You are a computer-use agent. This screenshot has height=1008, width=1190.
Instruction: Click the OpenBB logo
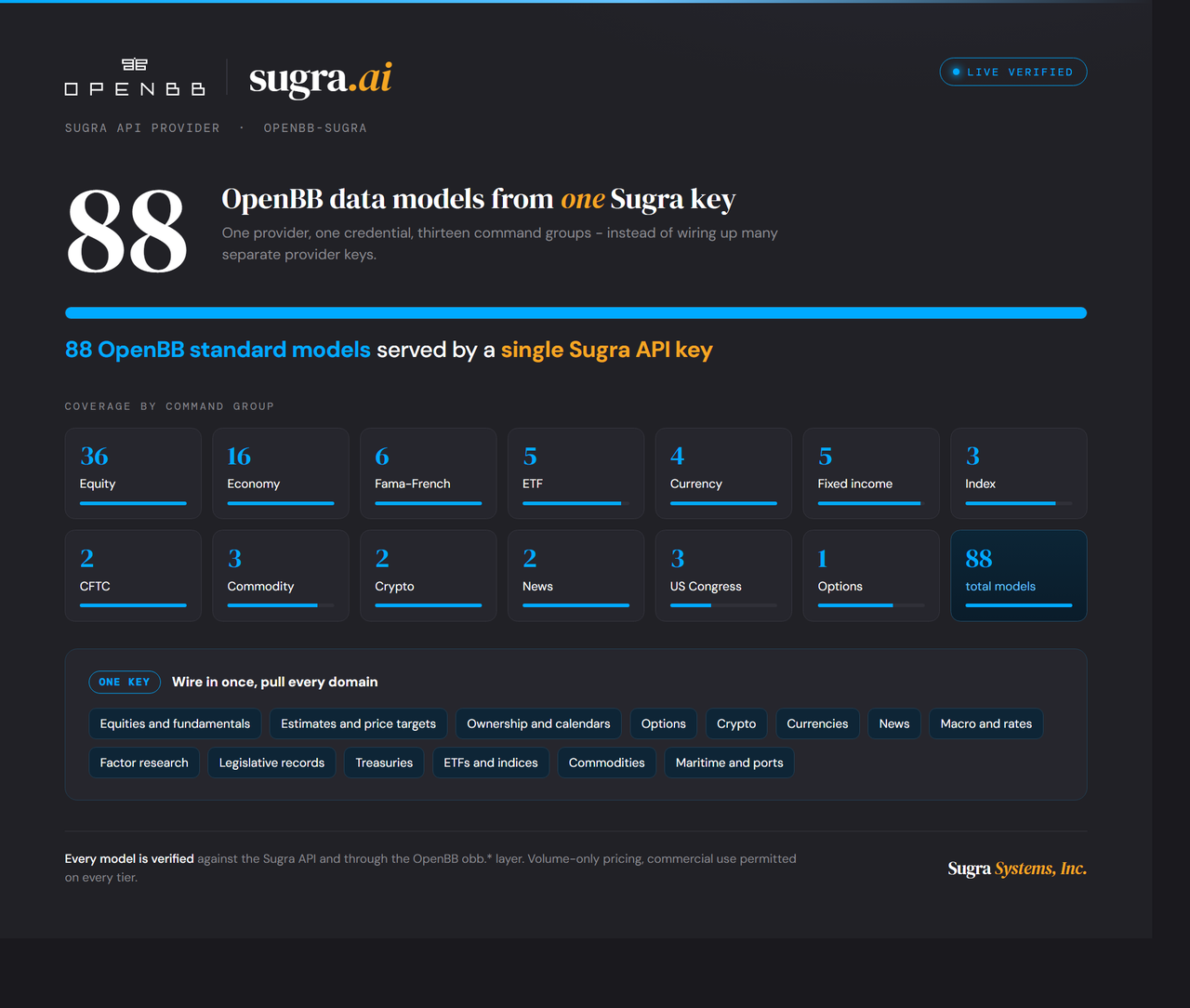[135, 77]
